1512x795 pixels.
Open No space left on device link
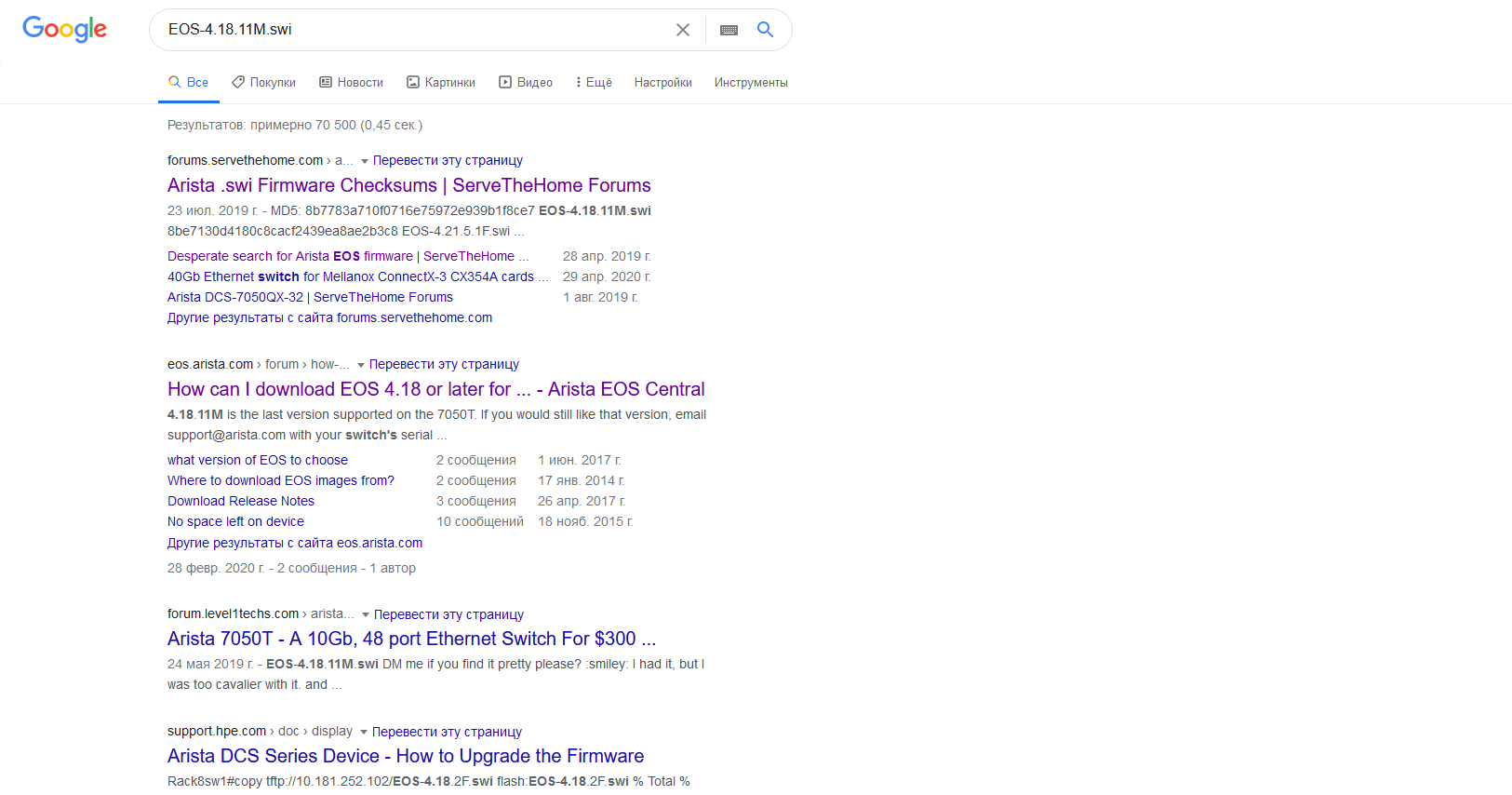coord(235,521)
